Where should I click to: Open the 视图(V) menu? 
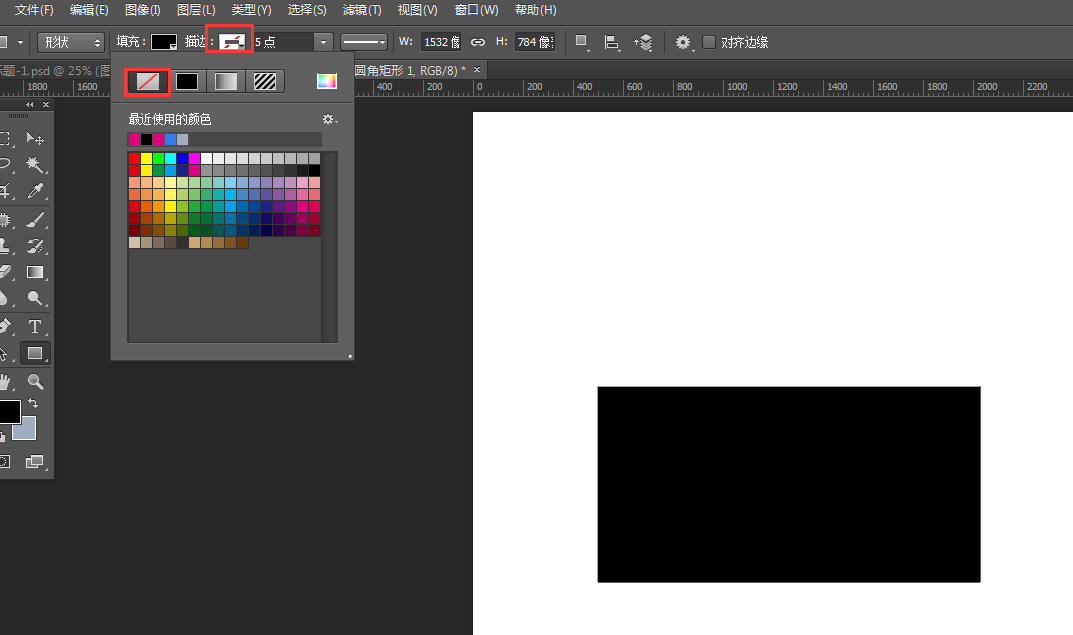tap(417, 10)
